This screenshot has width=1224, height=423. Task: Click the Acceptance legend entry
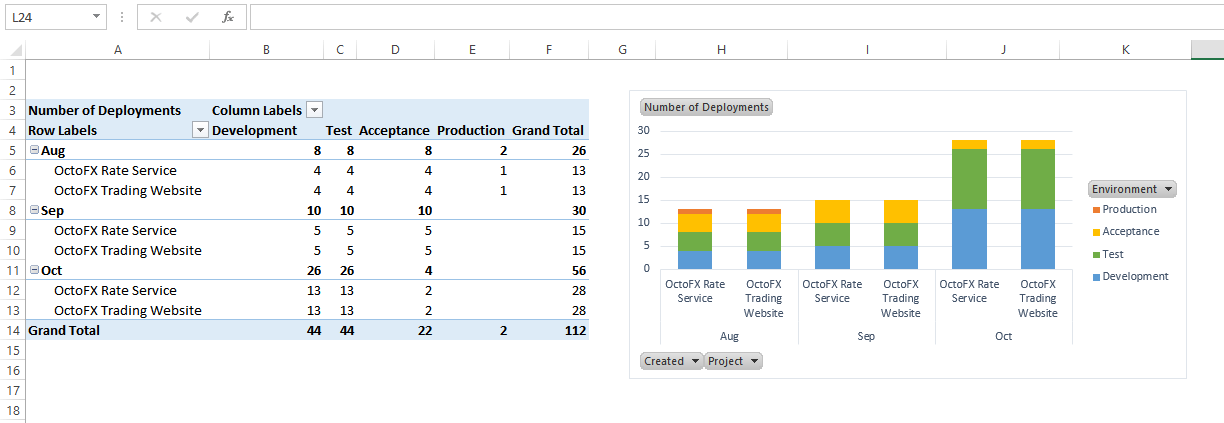[x=1130, y=232]
